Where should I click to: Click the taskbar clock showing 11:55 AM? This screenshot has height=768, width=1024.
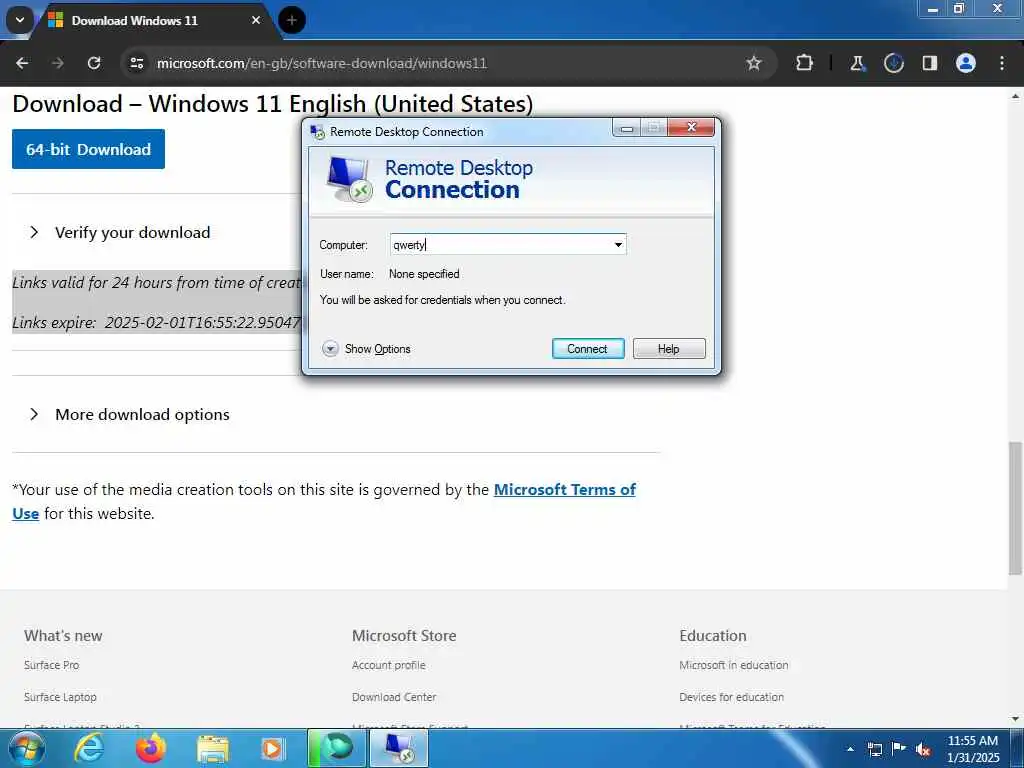973,749
